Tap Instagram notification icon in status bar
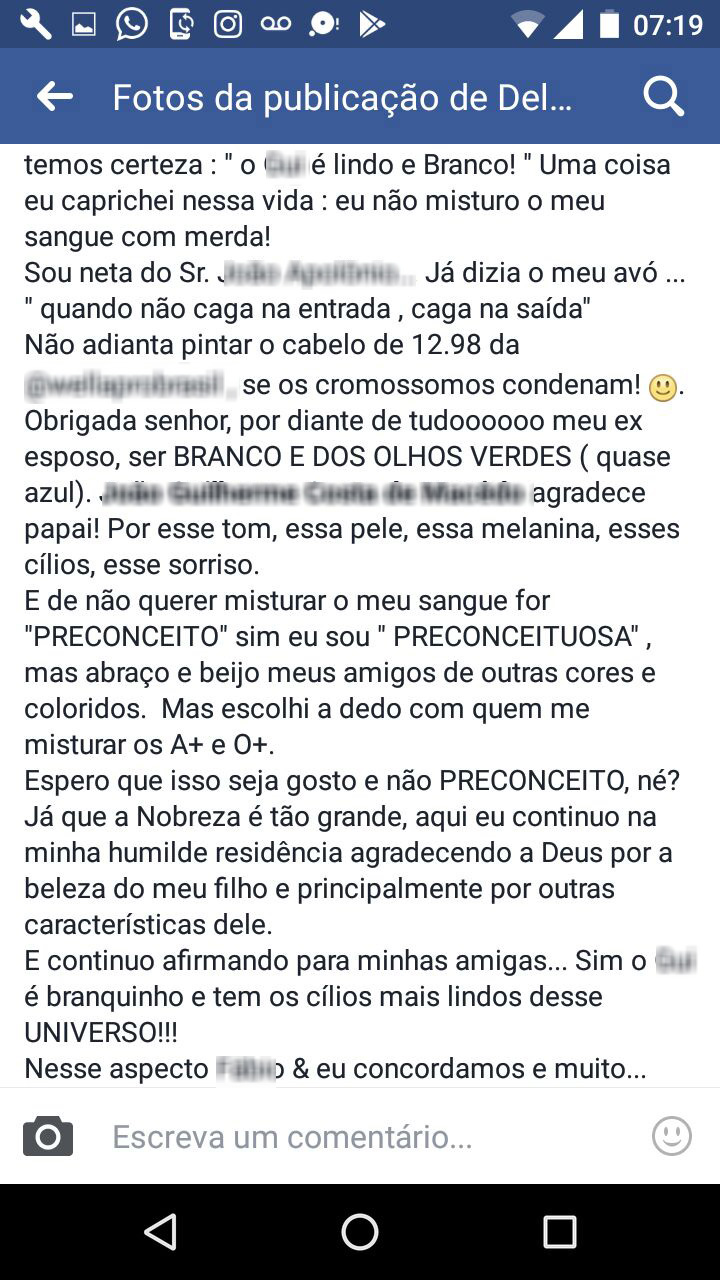Screen dimensions: 720x1280 click(228, 24)
